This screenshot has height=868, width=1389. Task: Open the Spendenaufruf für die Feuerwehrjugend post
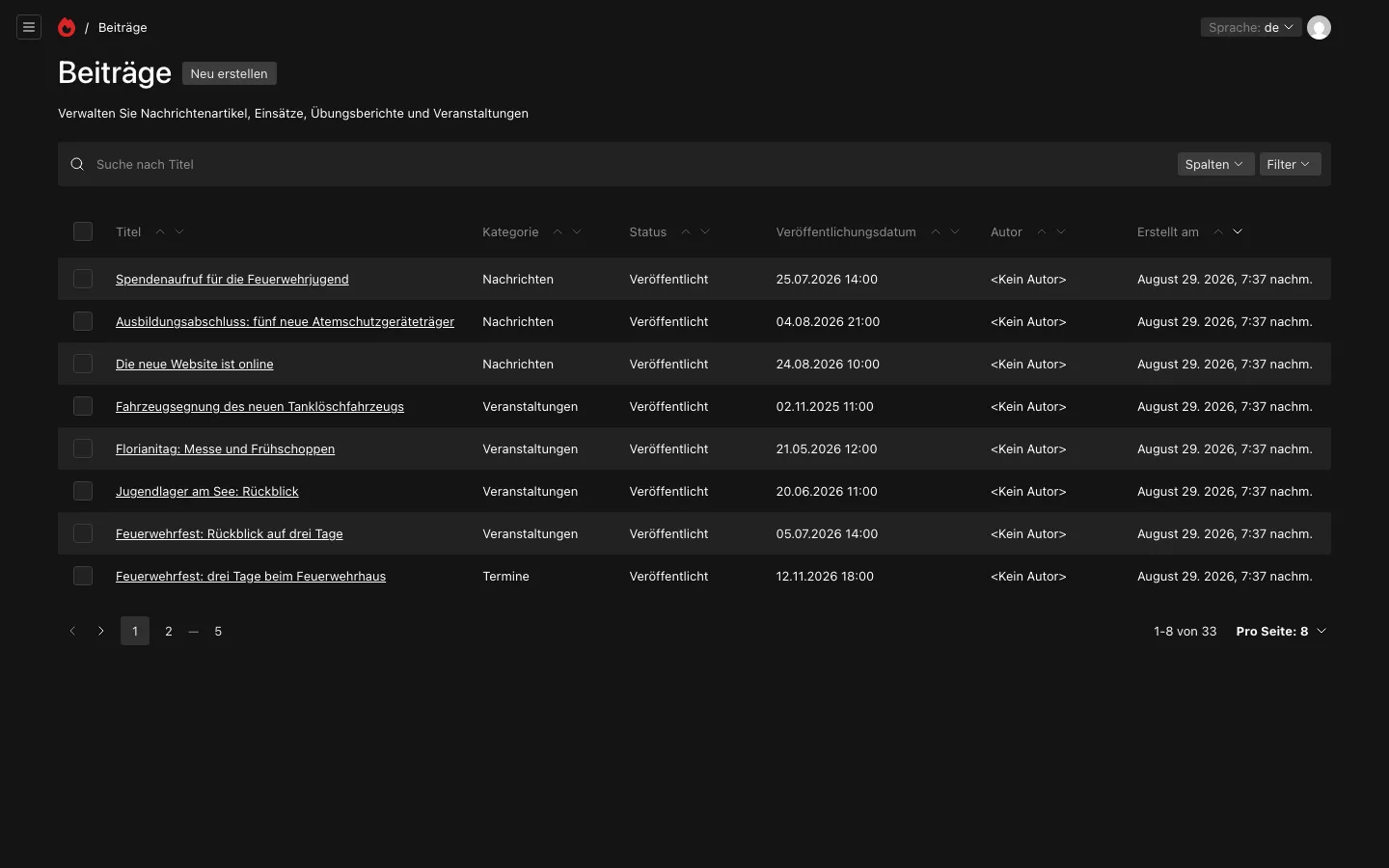point(232,279)
